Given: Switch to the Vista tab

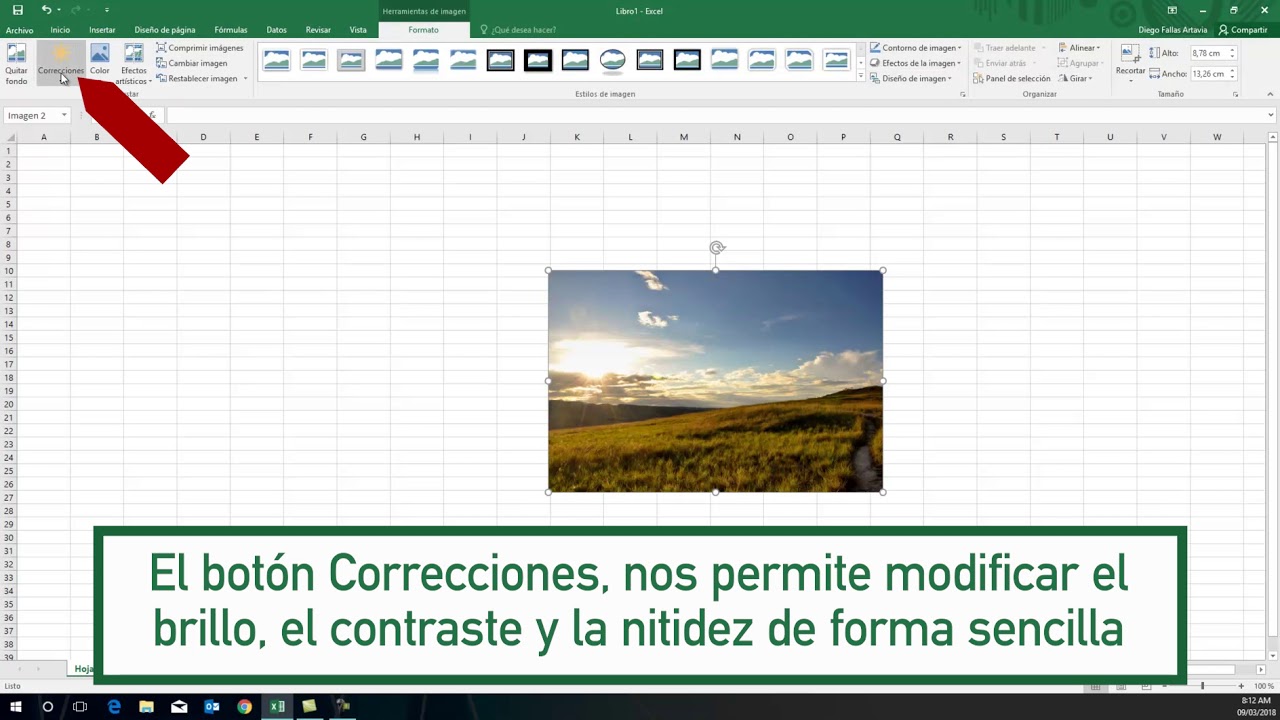Looking at the screenshot, I should [x=358, y=30].
